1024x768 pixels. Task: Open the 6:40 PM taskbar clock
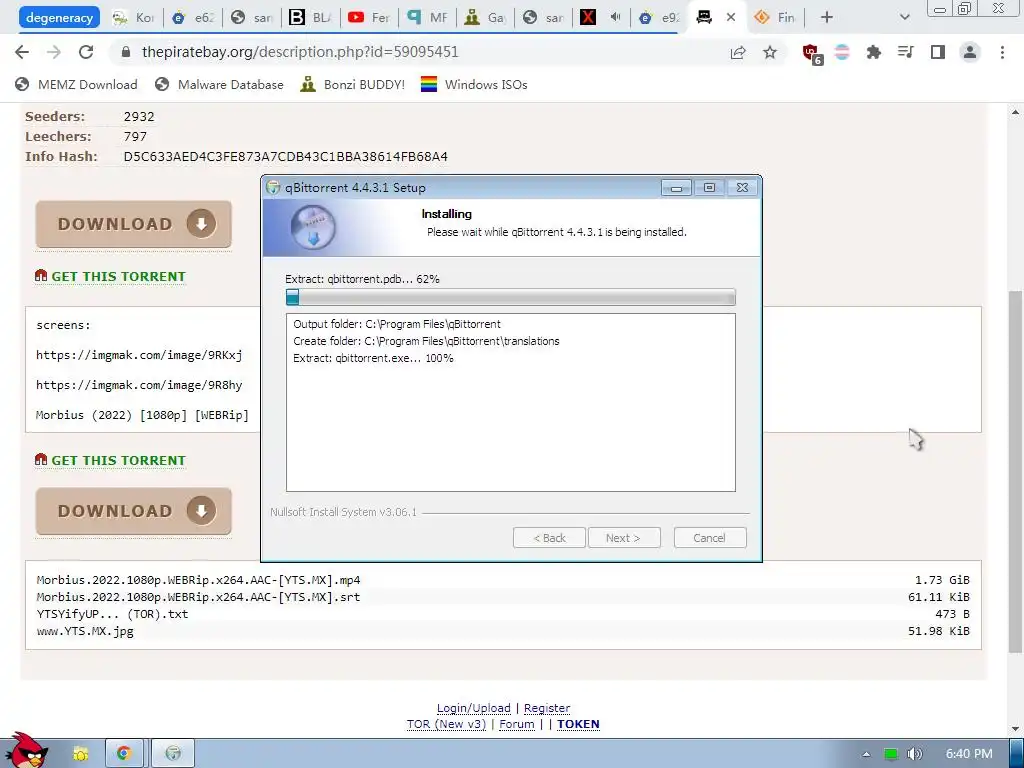(969, 754)
